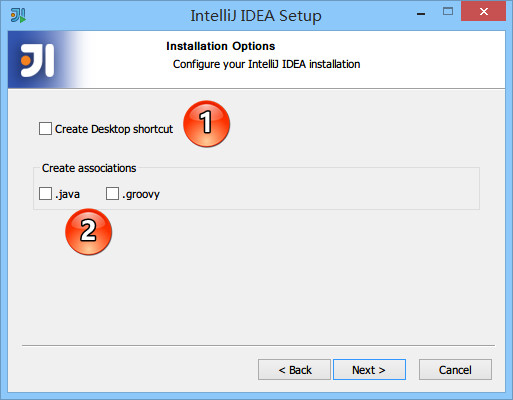Image resolution: width=513 pixels, height=400 pixels.
Task: Click the 'Create Desktop shortcut' label text
Action: (x=114, y=129)
